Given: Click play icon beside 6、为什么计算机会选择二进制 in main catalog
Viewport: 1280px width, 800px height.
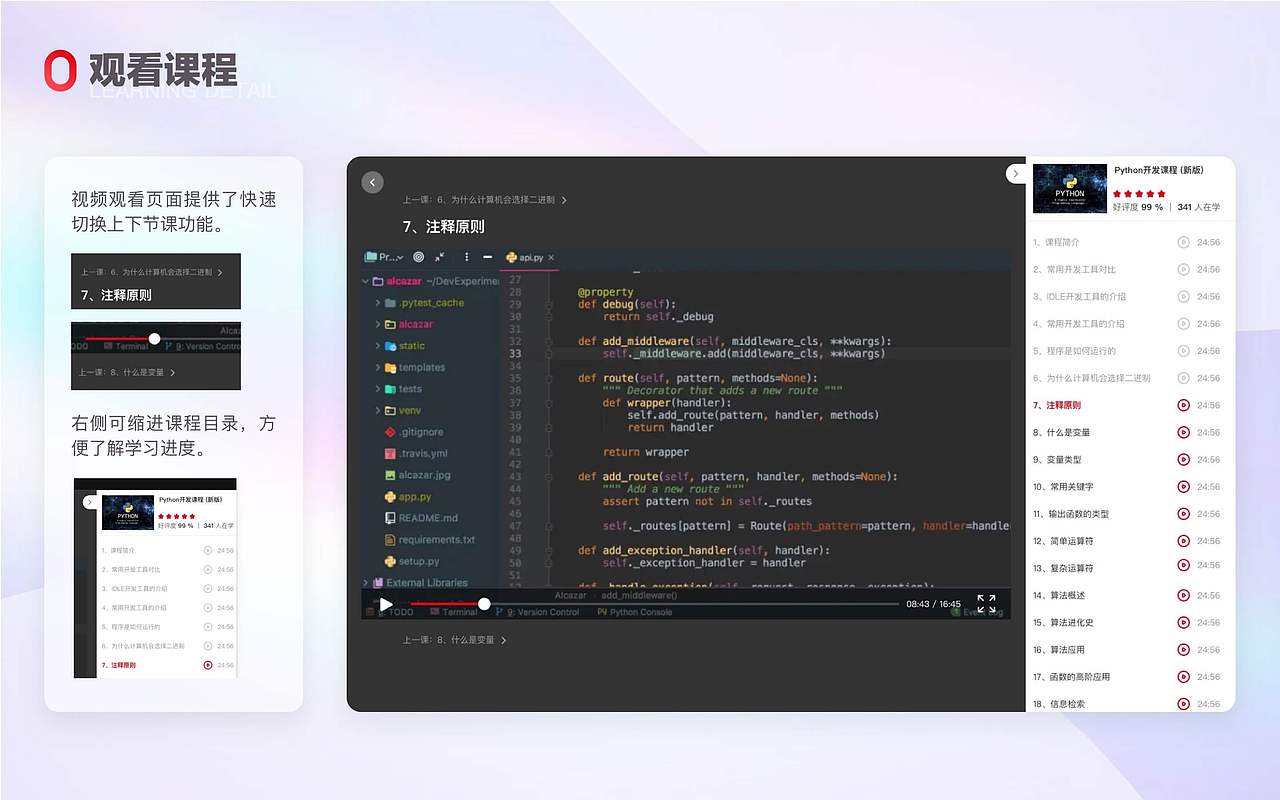Looking at the screenshot, I should click(x=1183, y=378).
